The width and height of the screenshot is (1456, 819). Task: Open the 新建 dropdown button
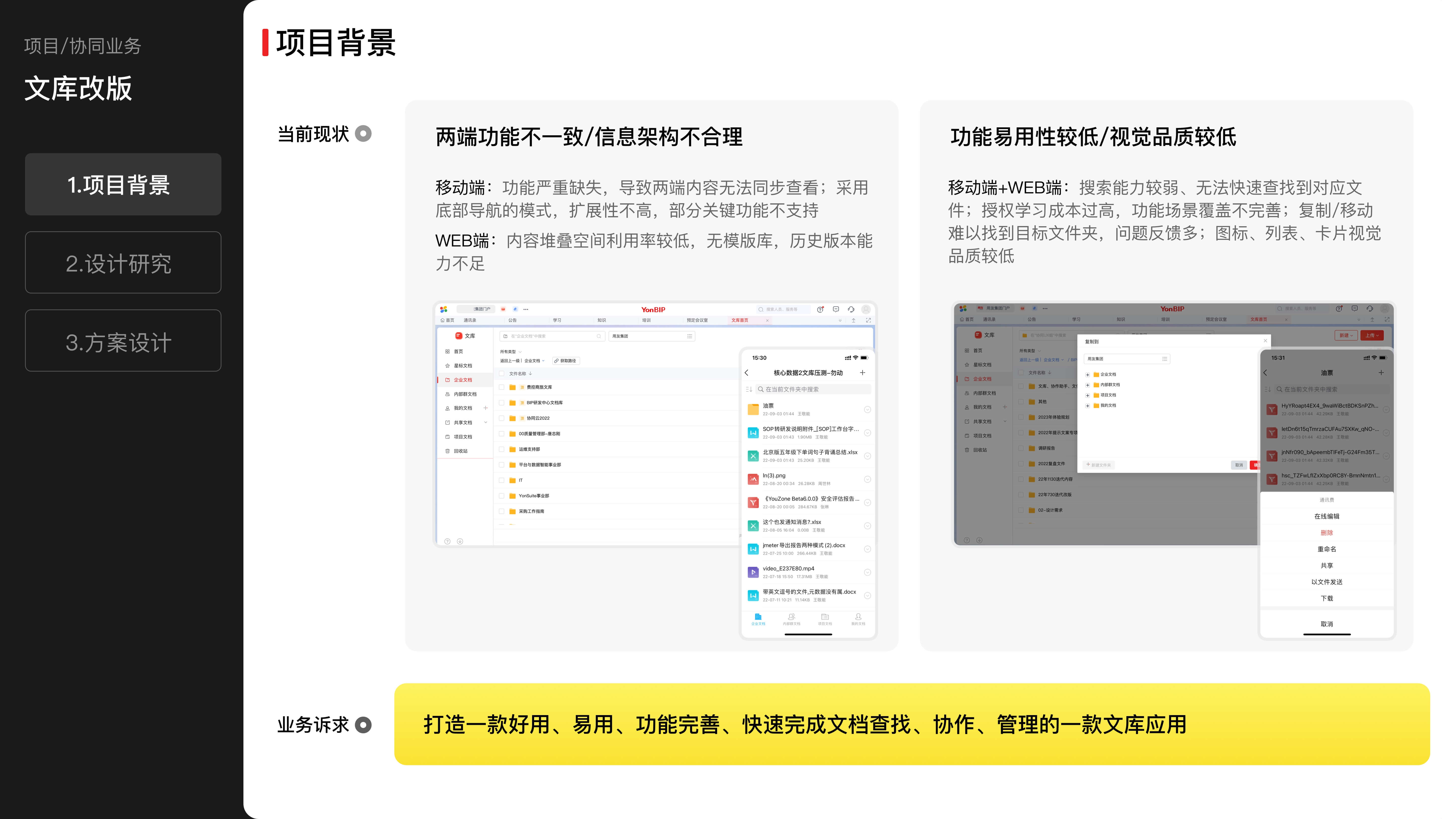[1346, 335]
